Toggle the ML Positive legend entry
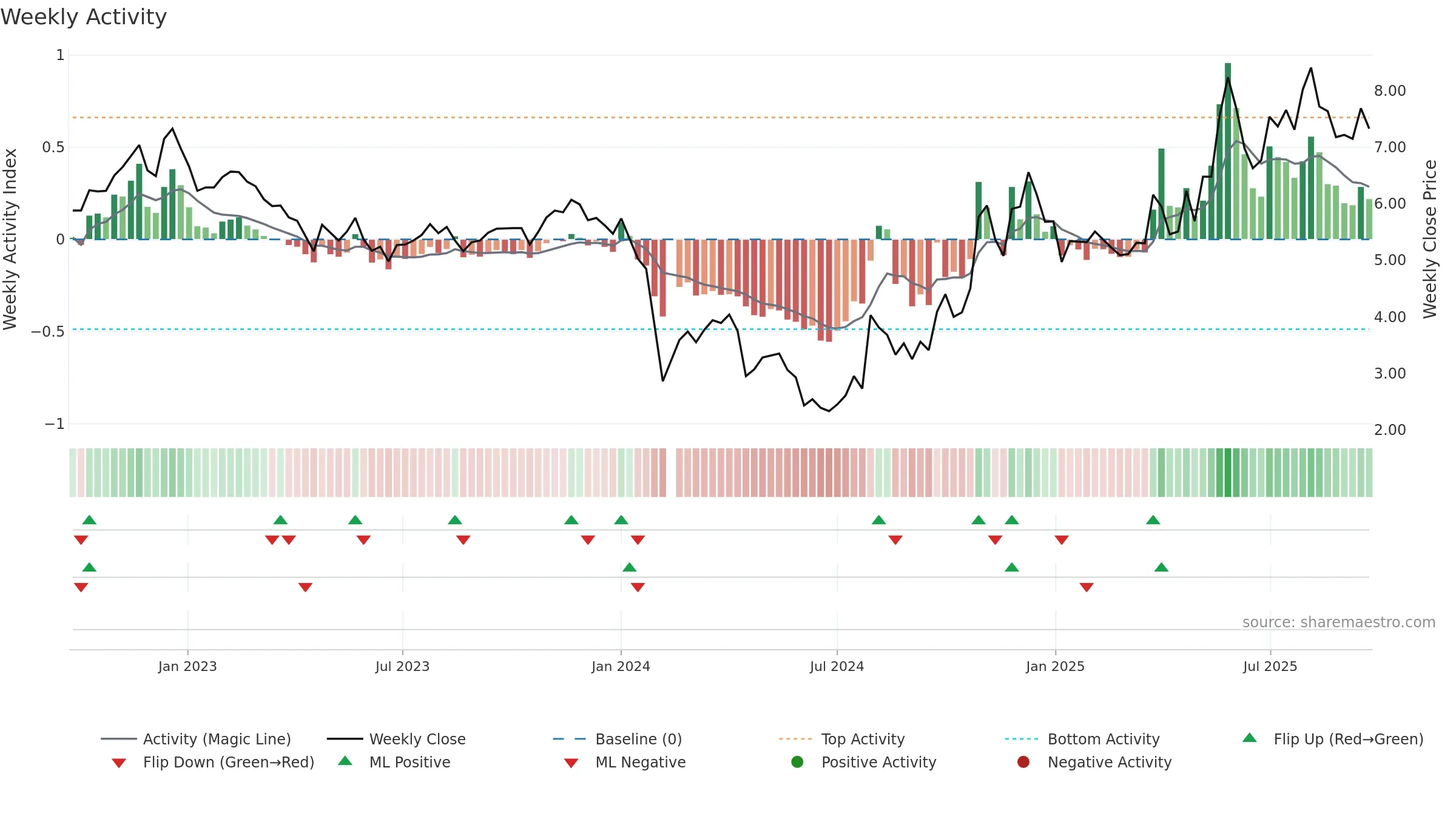Image resolution: width=1456 pixels, height=819 pixels. 394,762
